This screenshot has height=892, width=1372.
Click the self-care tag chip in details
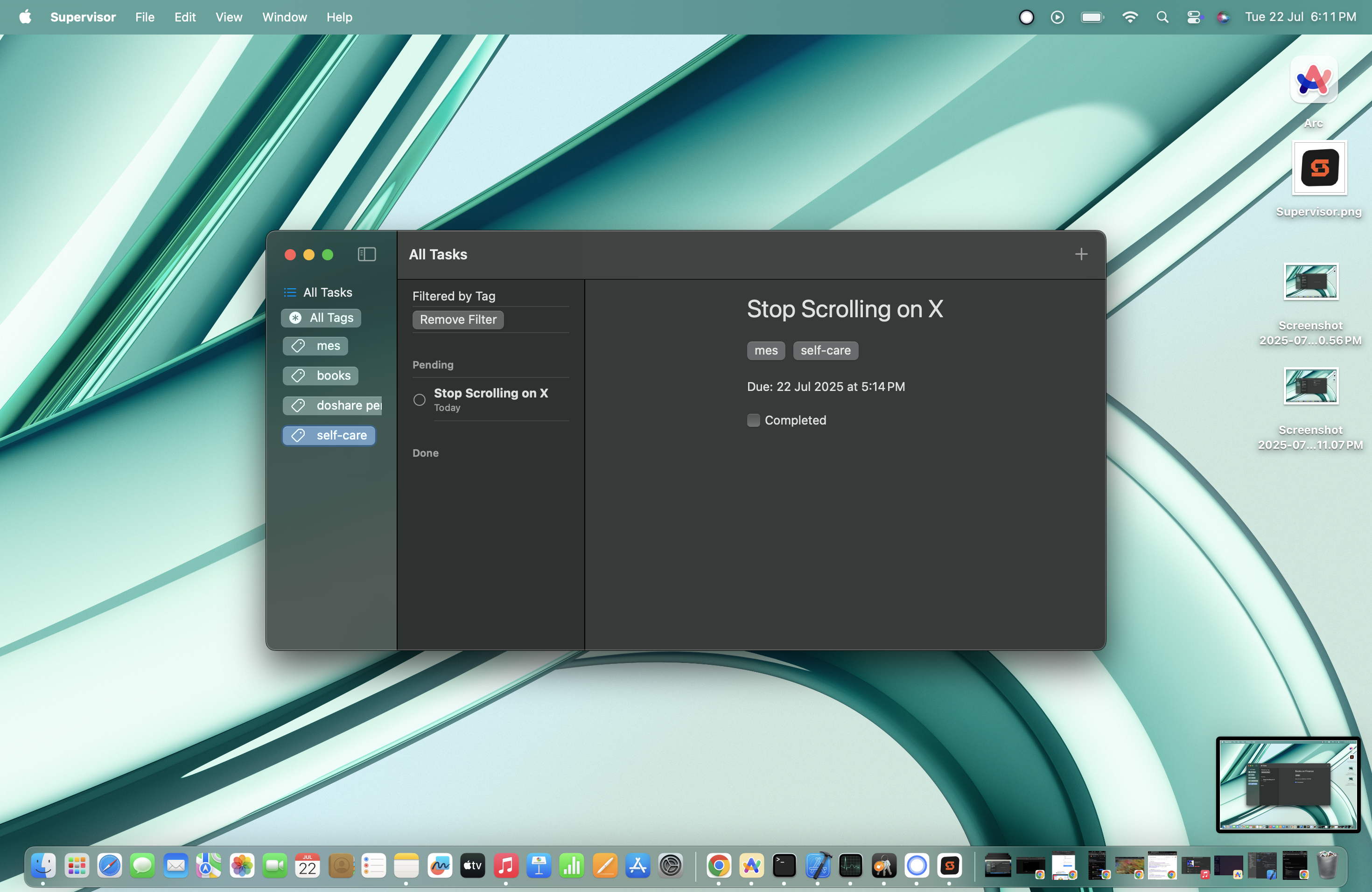[x=825, y=350]
